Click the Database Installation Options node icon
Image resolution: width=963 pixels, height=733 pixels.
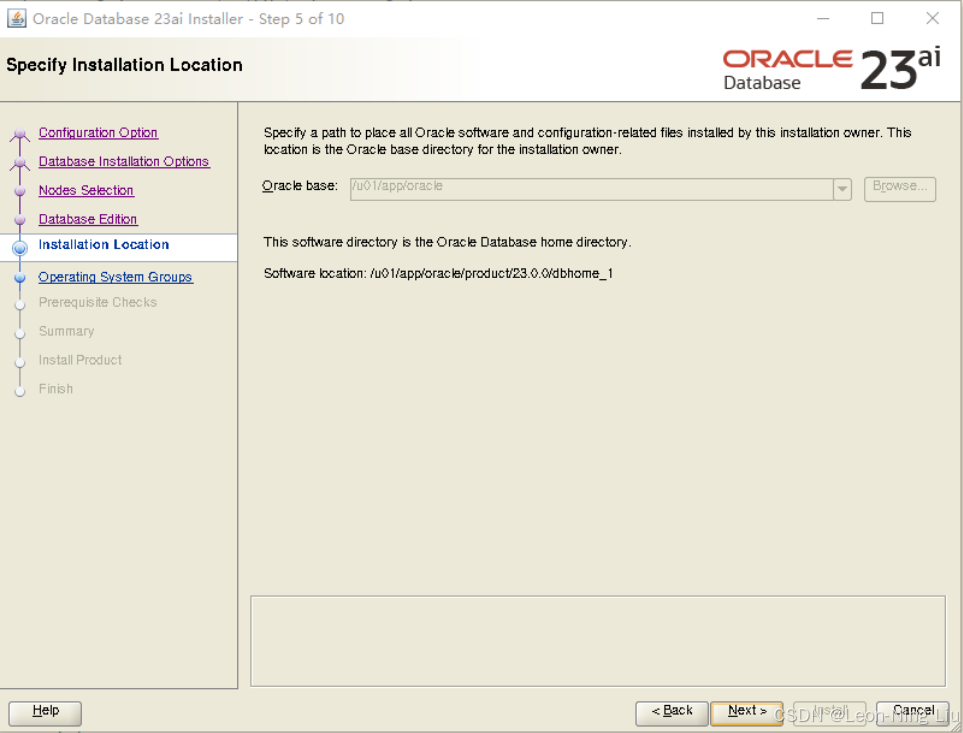[x=20, y=163]
